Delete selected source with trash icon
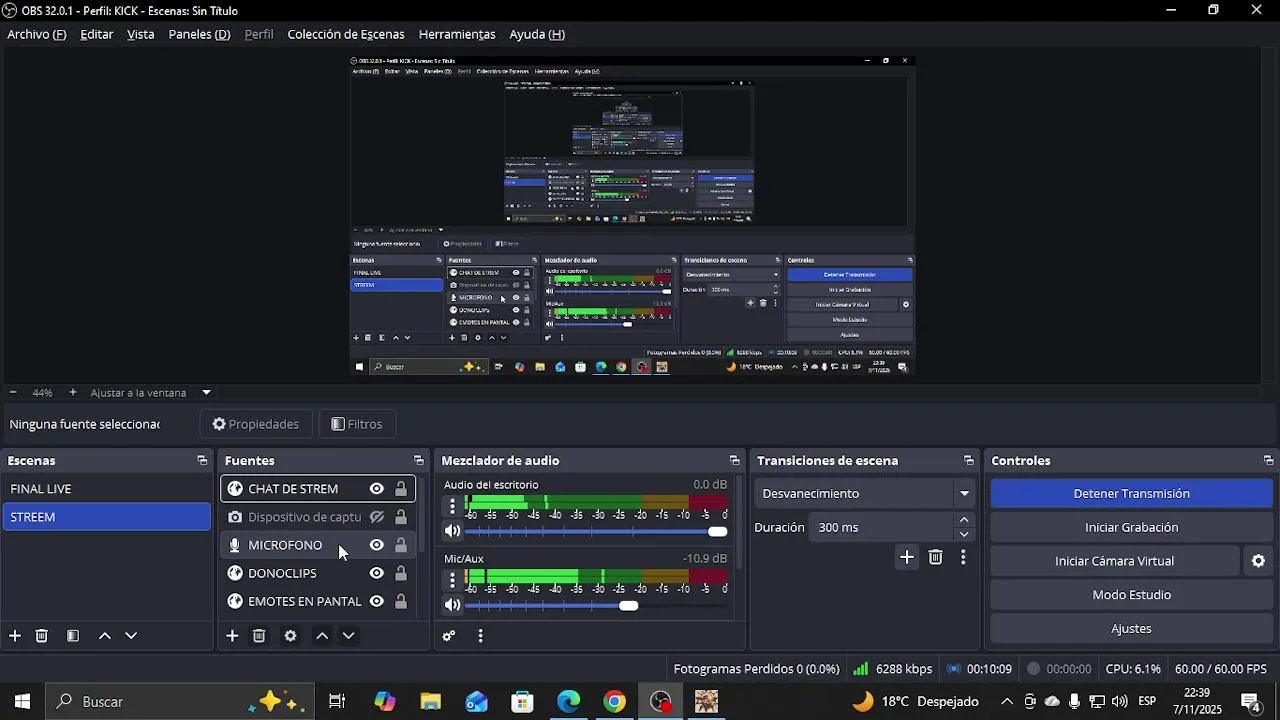 (259, 636)
